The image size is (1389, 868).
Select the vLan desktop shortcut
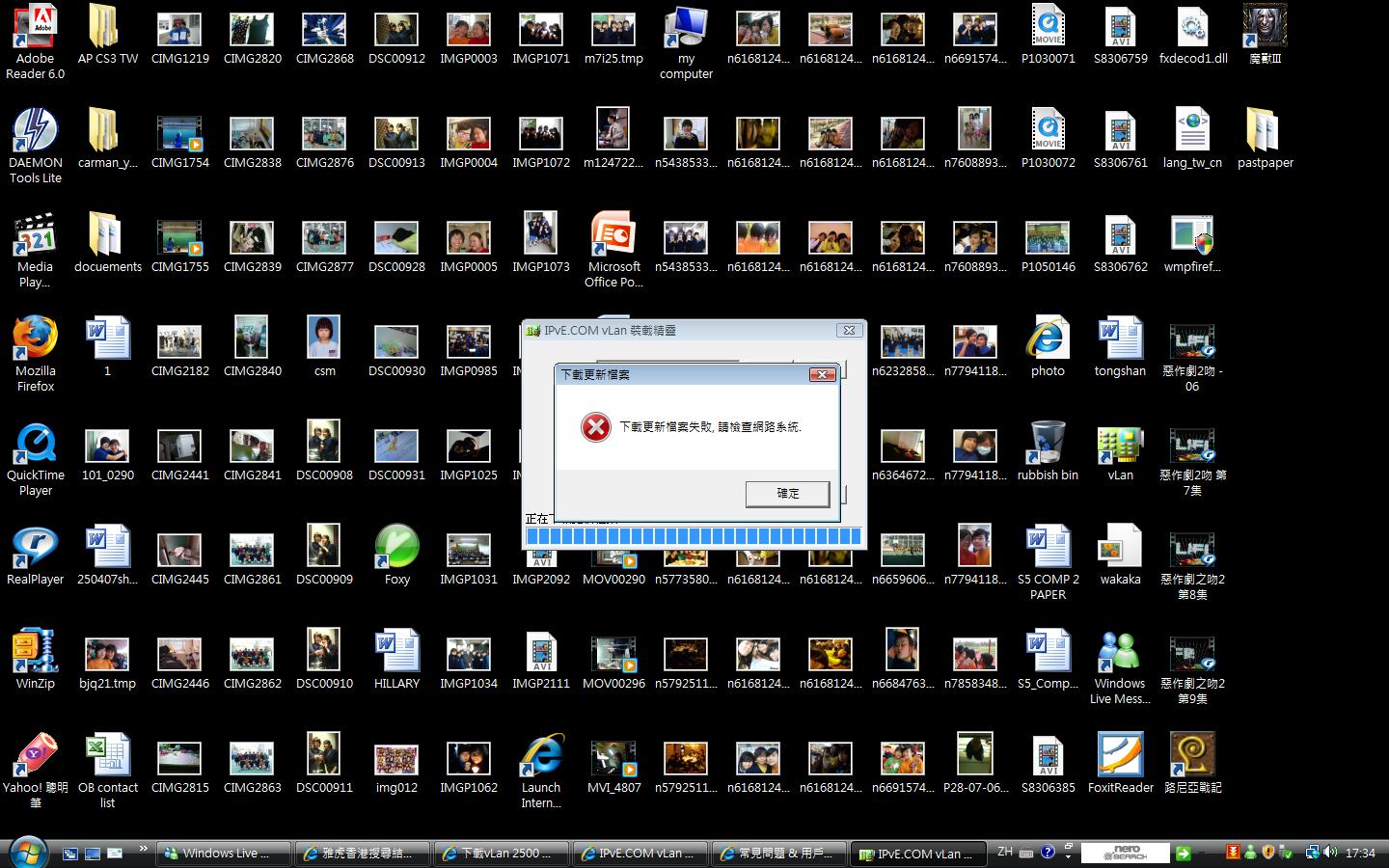coord(1121,452)
